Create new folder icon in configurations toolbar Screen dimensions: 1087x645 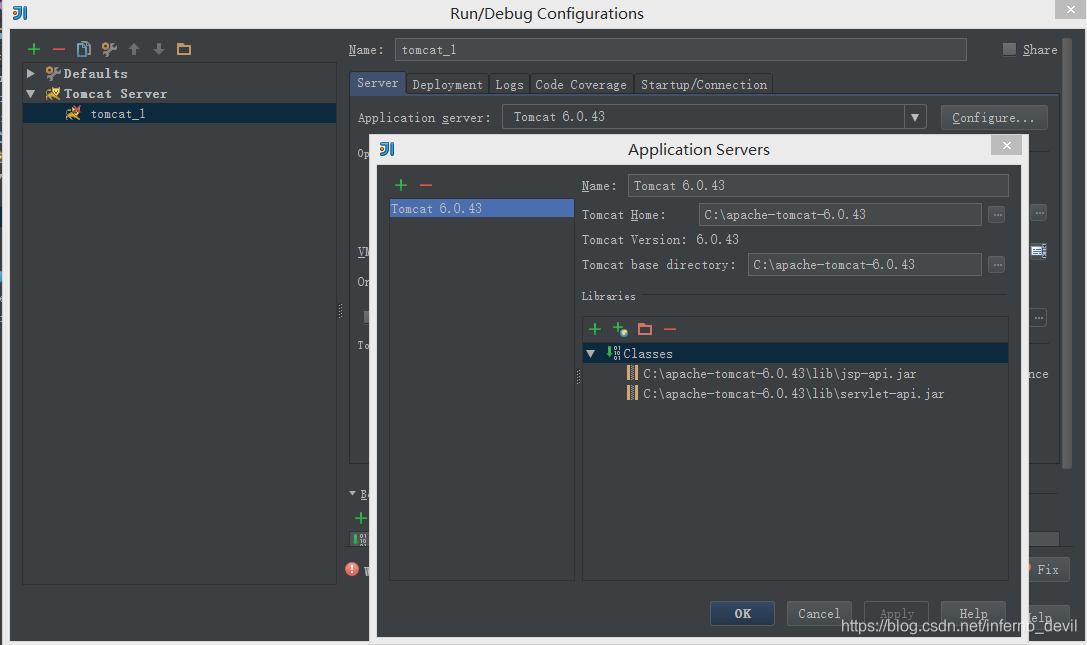[184, 49]
